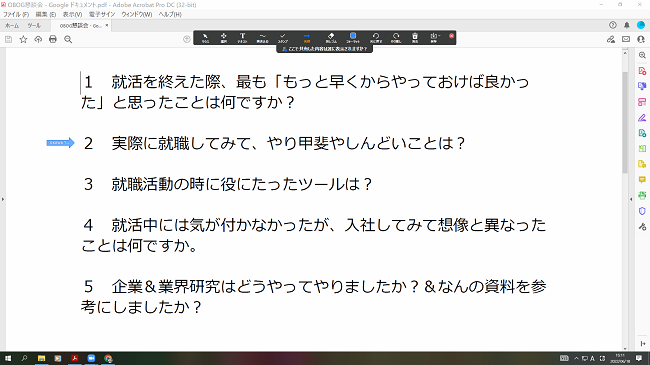The image size is (650, 365).
Task: Click the print icon in Acrobat toolbar
Action: click(53, 39)
